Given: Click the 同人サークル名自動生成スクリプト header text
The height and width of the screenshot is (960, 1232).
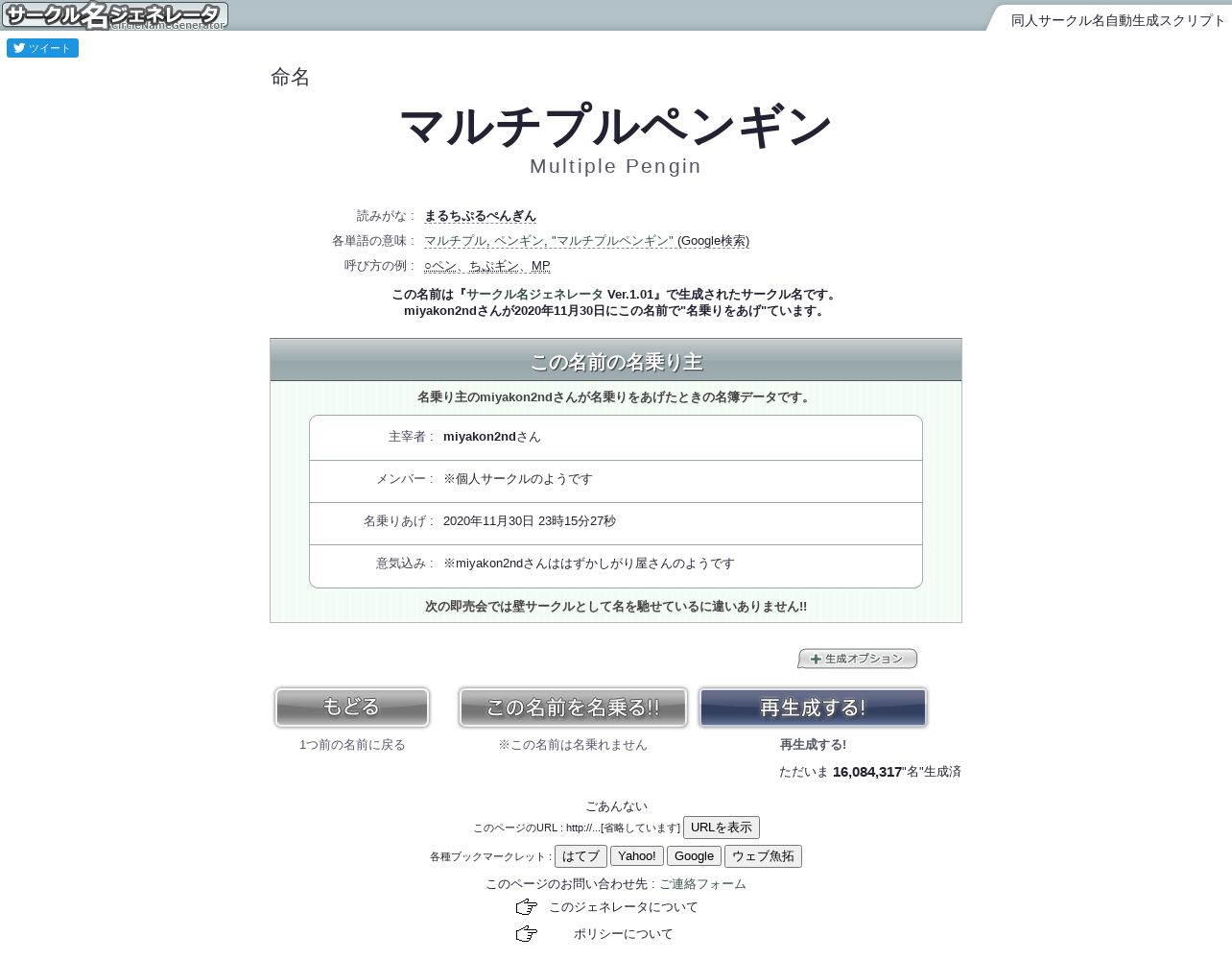Looking at the screenshot, I should point(1118,20).
